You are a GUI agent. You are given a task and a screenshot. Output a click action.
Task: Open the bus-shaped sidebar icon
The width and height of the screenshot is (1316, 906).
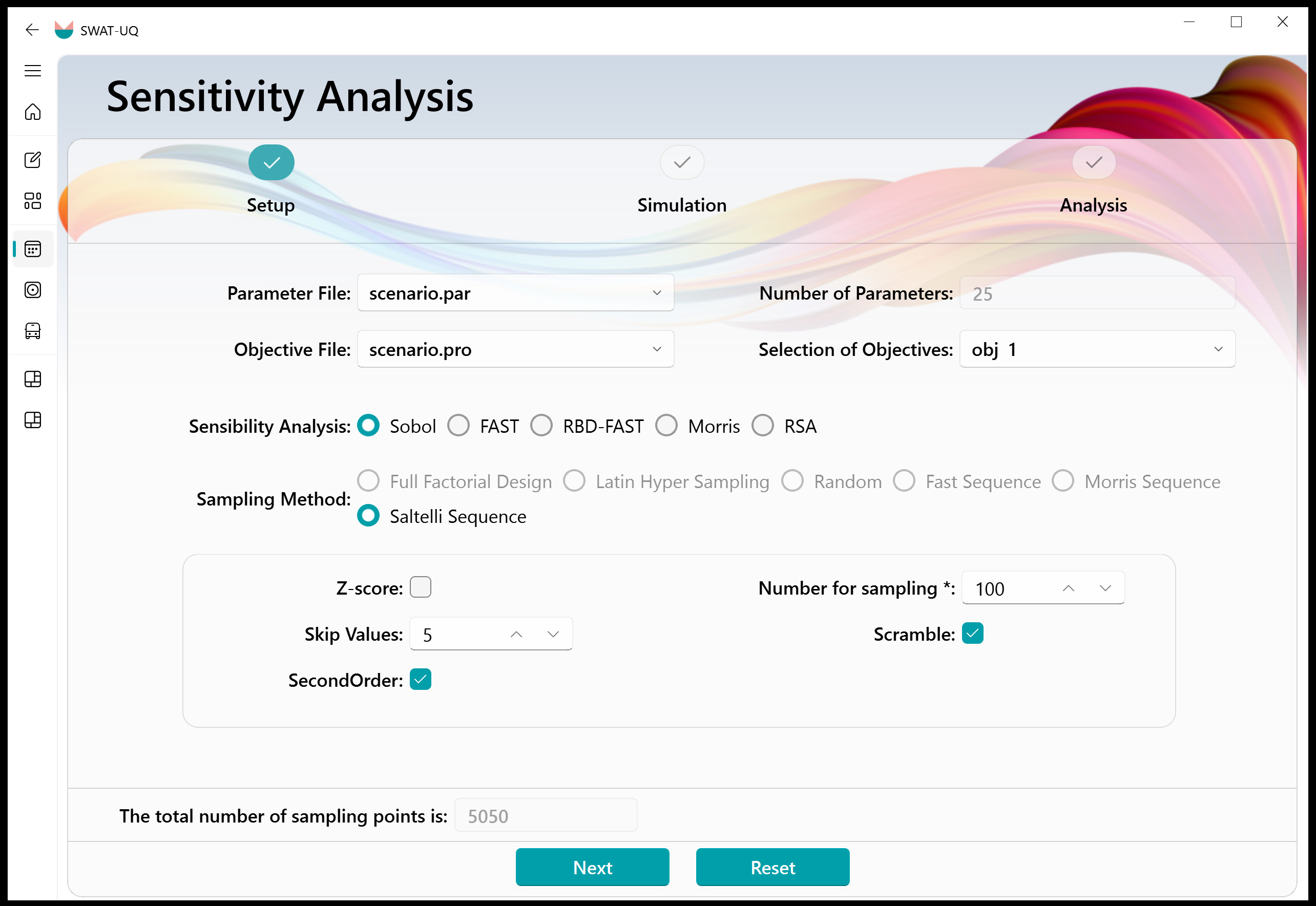coord(32,331)
